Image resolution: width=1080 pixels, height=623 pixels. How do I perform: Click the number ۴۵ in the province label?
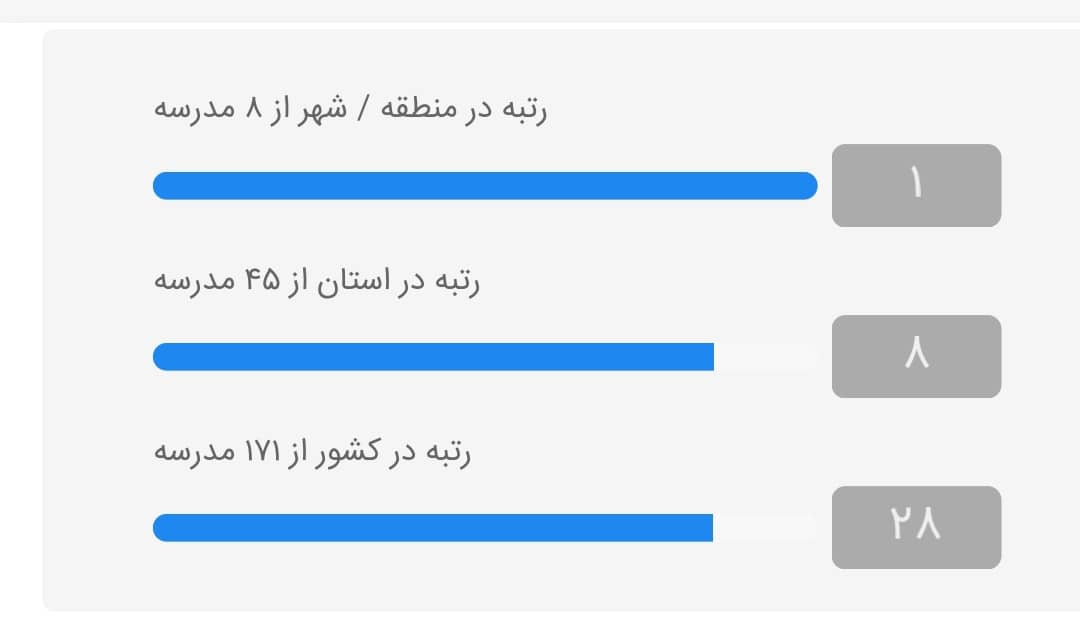(262, 279)
